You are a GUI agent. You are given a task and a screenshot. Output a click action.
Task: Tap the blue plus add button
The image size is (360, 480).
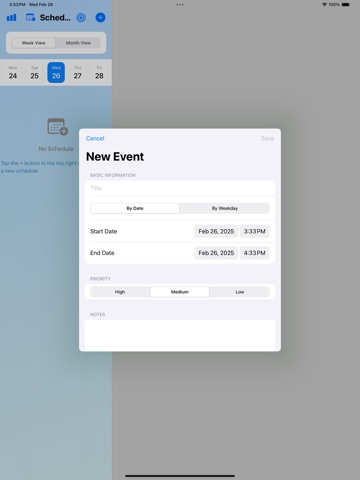tap(100, 18)
